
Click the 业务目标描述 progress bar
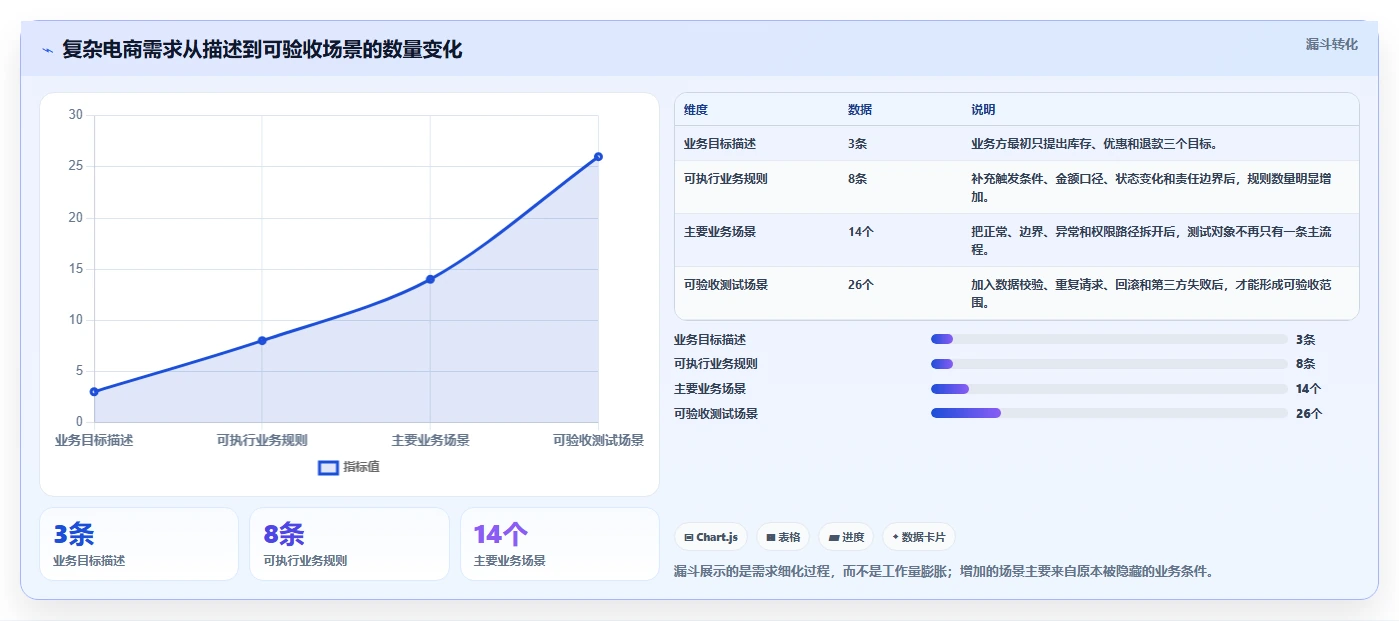click(1109, 339)
